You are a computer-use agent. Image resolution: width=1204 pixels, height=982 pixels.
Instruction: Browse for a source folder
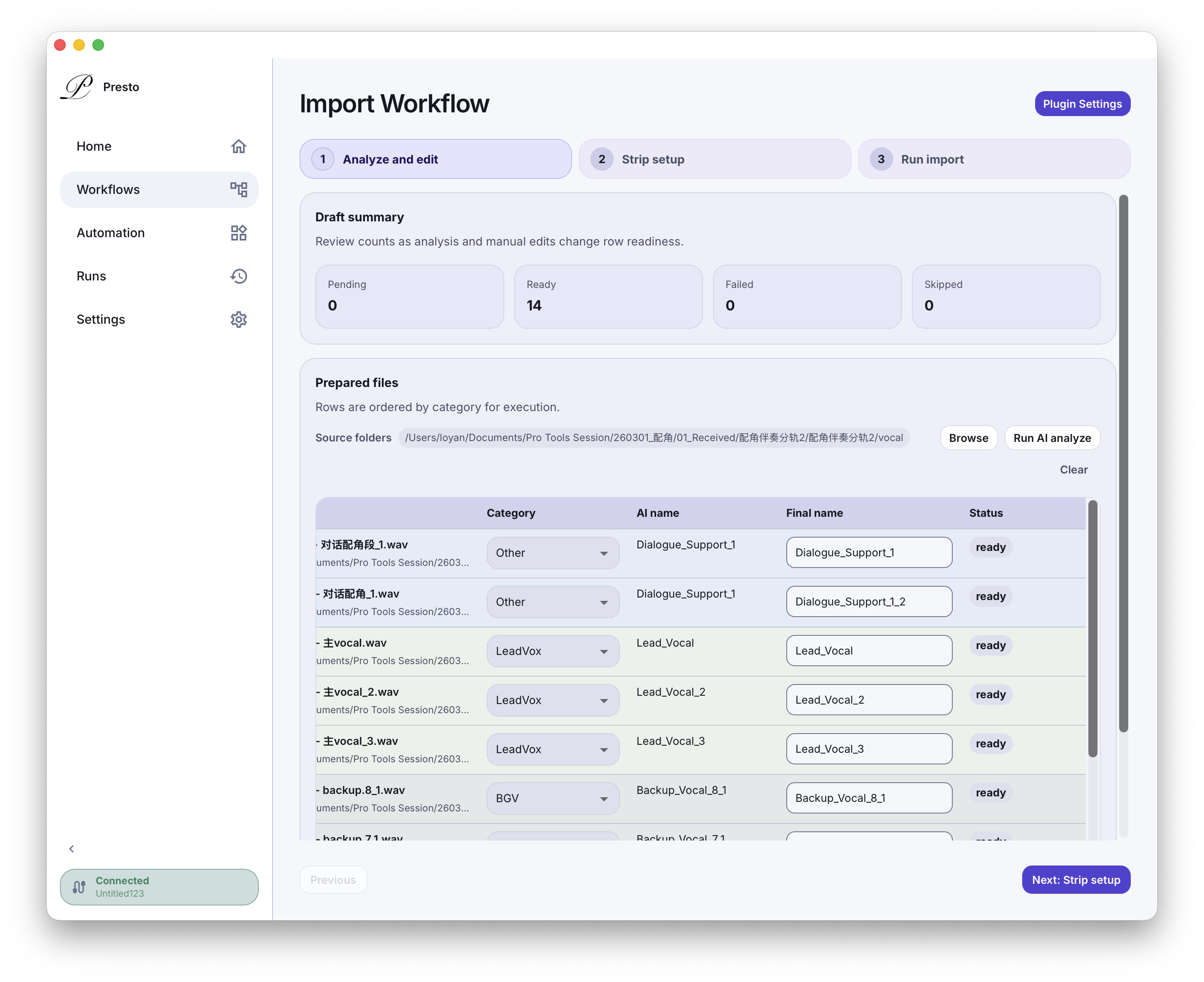click(x=968, y=437)
